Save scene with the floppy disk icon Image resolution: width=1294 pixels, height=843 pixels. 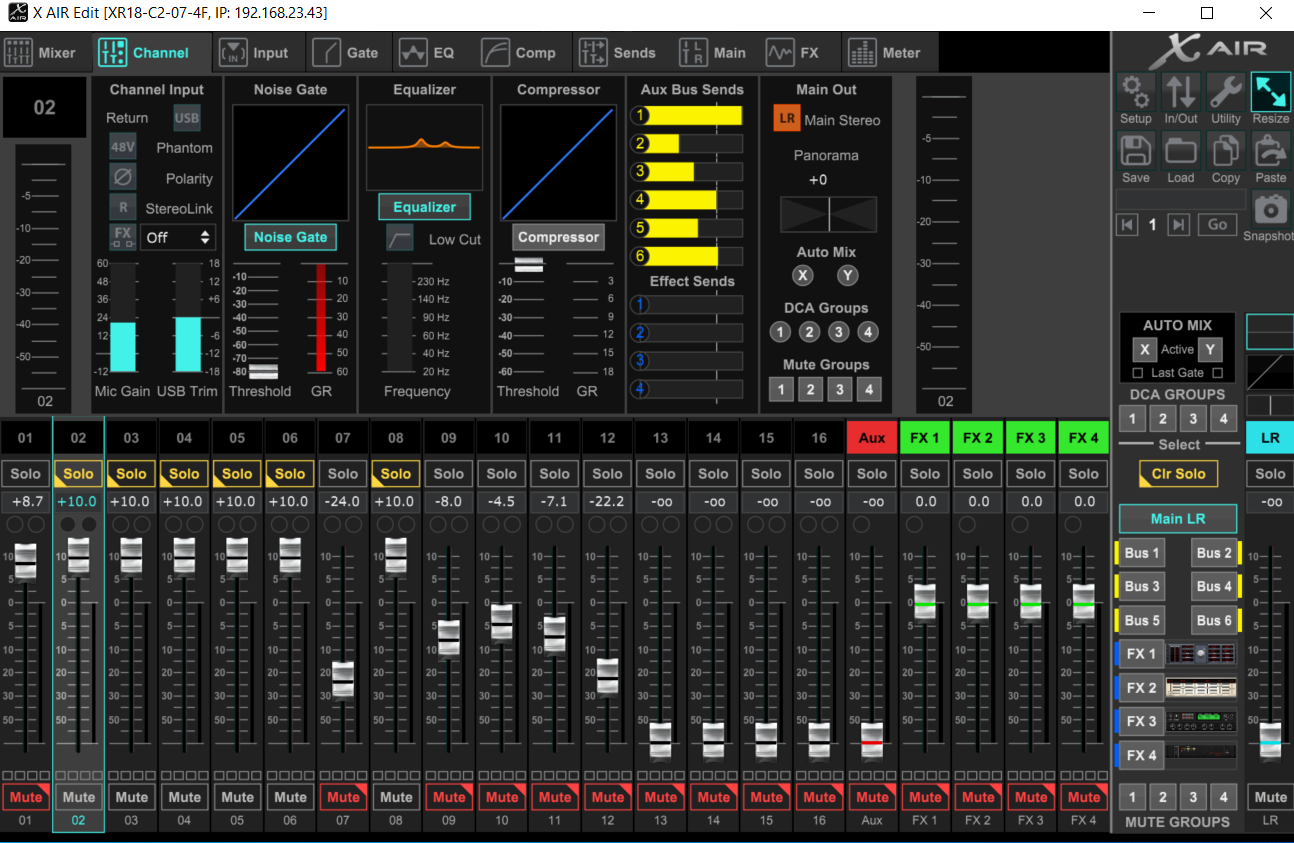point(1136,152)
